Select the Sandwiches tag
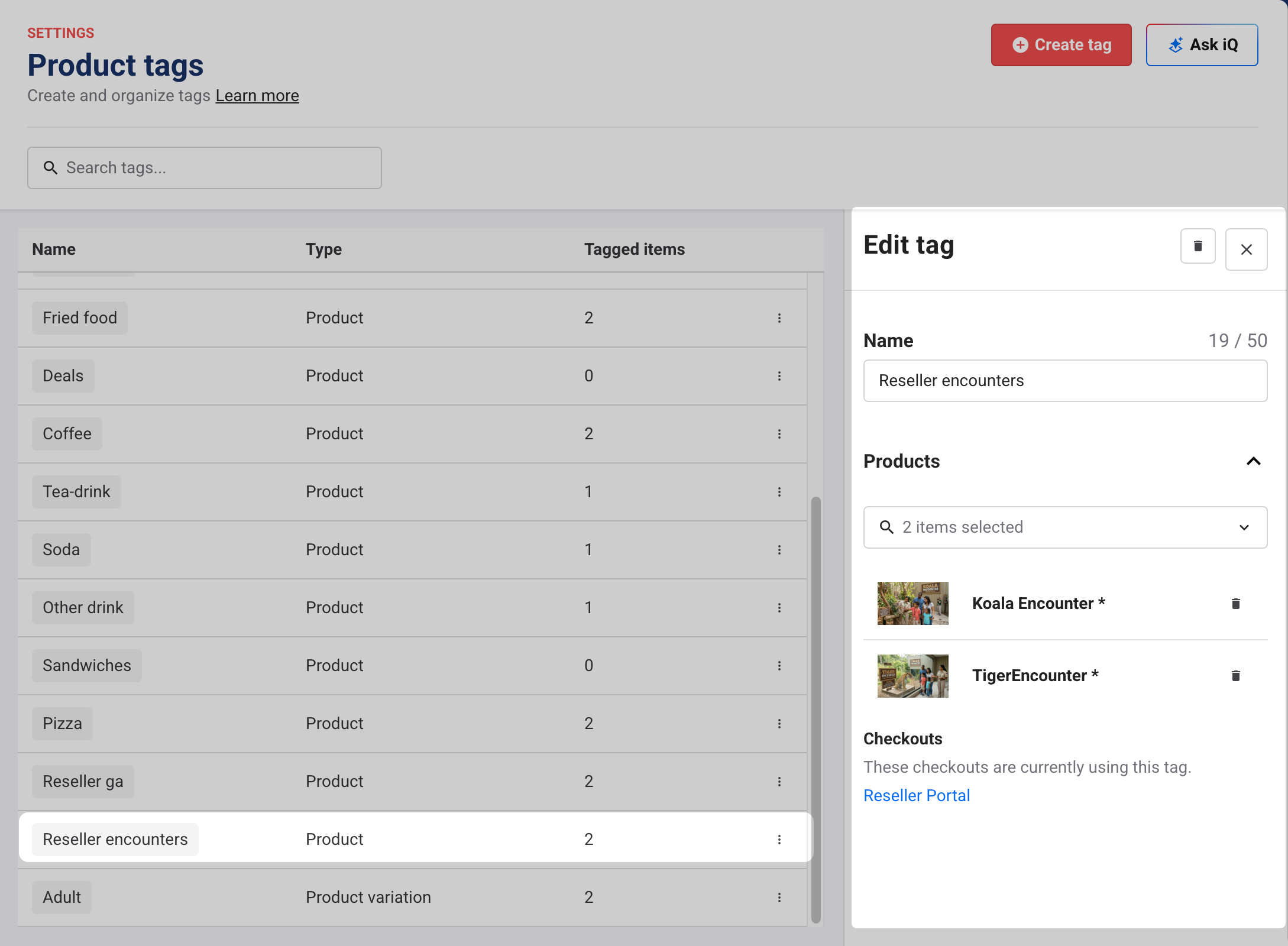 point(87,666)
